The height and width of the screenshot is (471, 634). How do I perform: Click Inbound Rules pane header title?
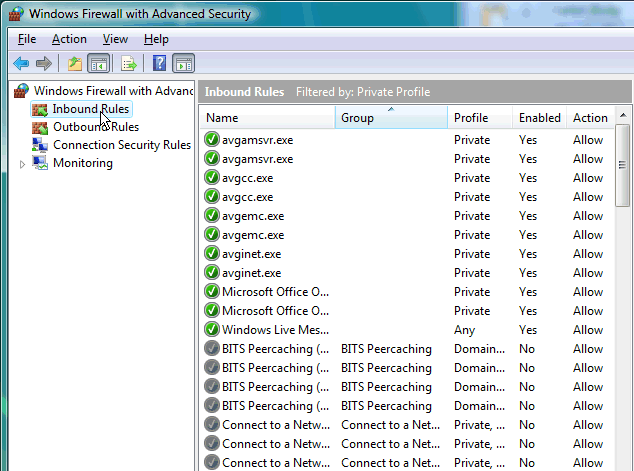(x=244, y=92)
